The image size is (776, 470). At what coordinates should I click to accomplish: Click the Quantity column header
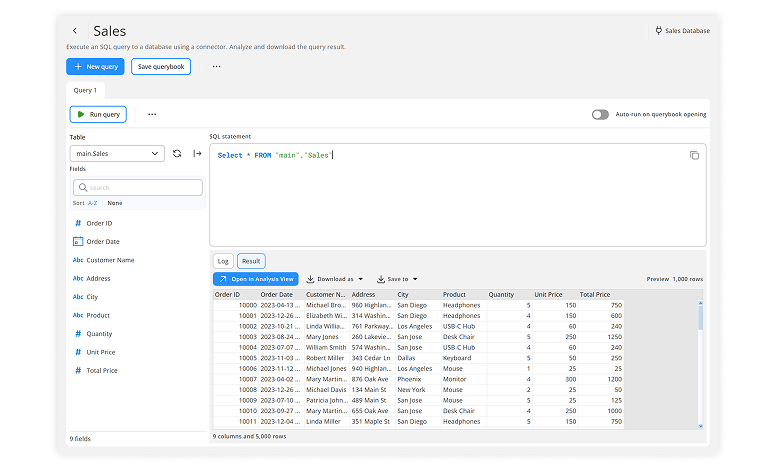point(509,294)
